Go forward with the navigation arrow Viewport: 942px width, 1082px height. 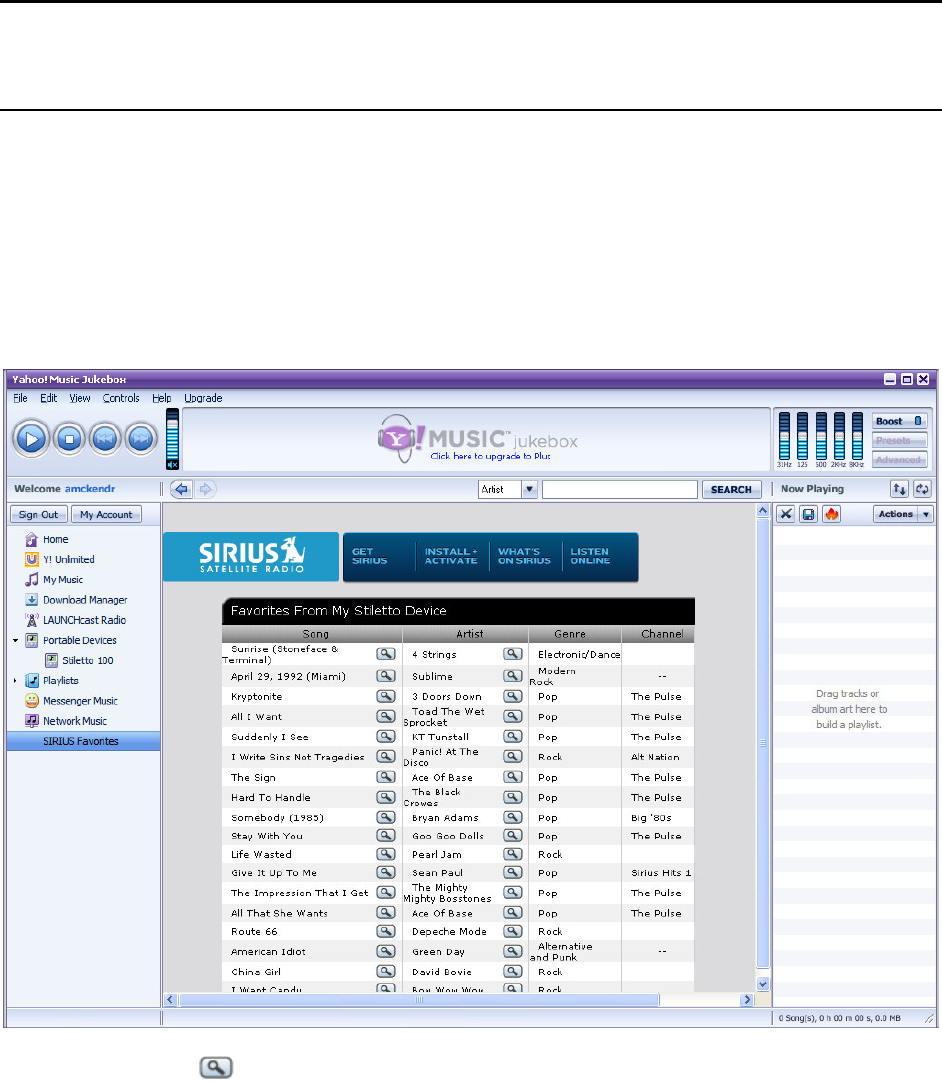pos(205,489)
